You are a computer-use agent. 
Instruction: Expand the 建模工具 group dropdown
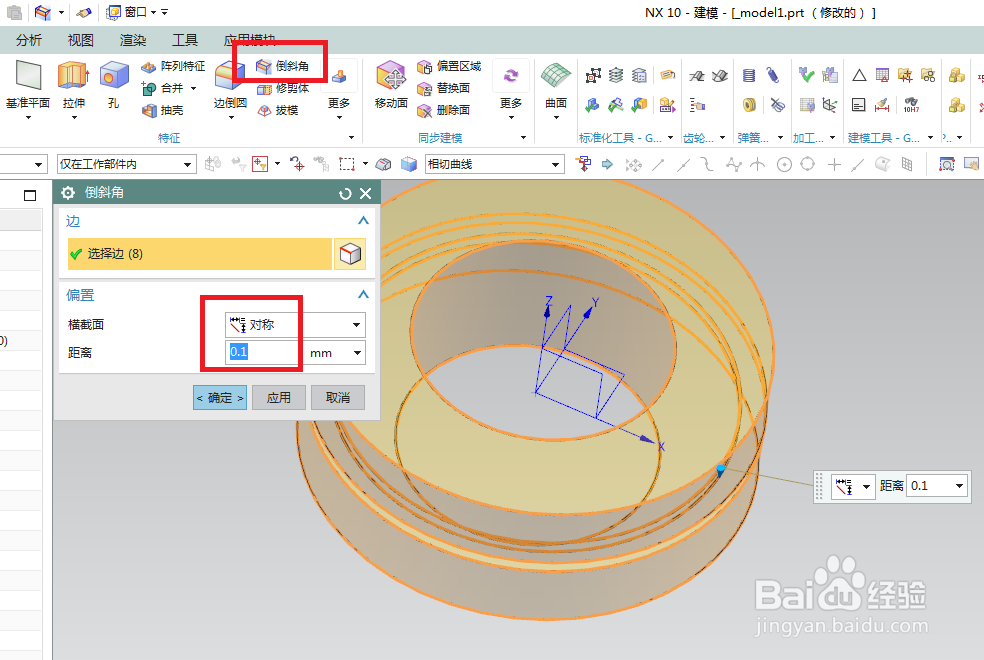tap(930, 137)
